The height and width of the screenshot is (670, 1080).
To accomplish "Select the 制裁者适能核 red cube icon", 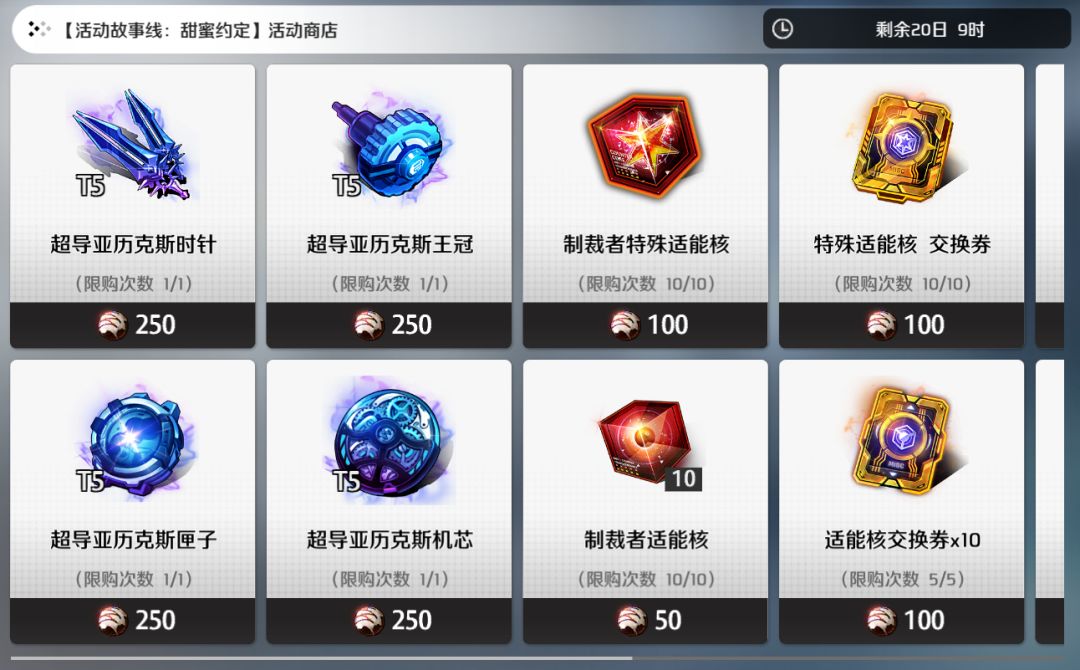I will (646, 445).
